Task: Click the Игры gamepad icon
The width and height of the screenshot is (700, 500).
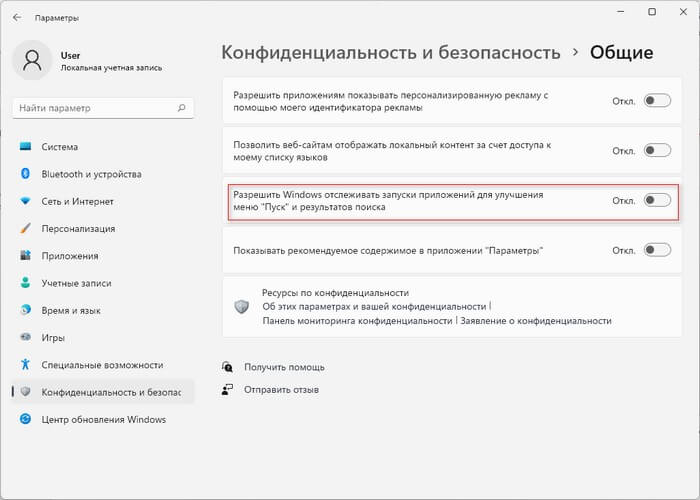Action: [25, 337]
